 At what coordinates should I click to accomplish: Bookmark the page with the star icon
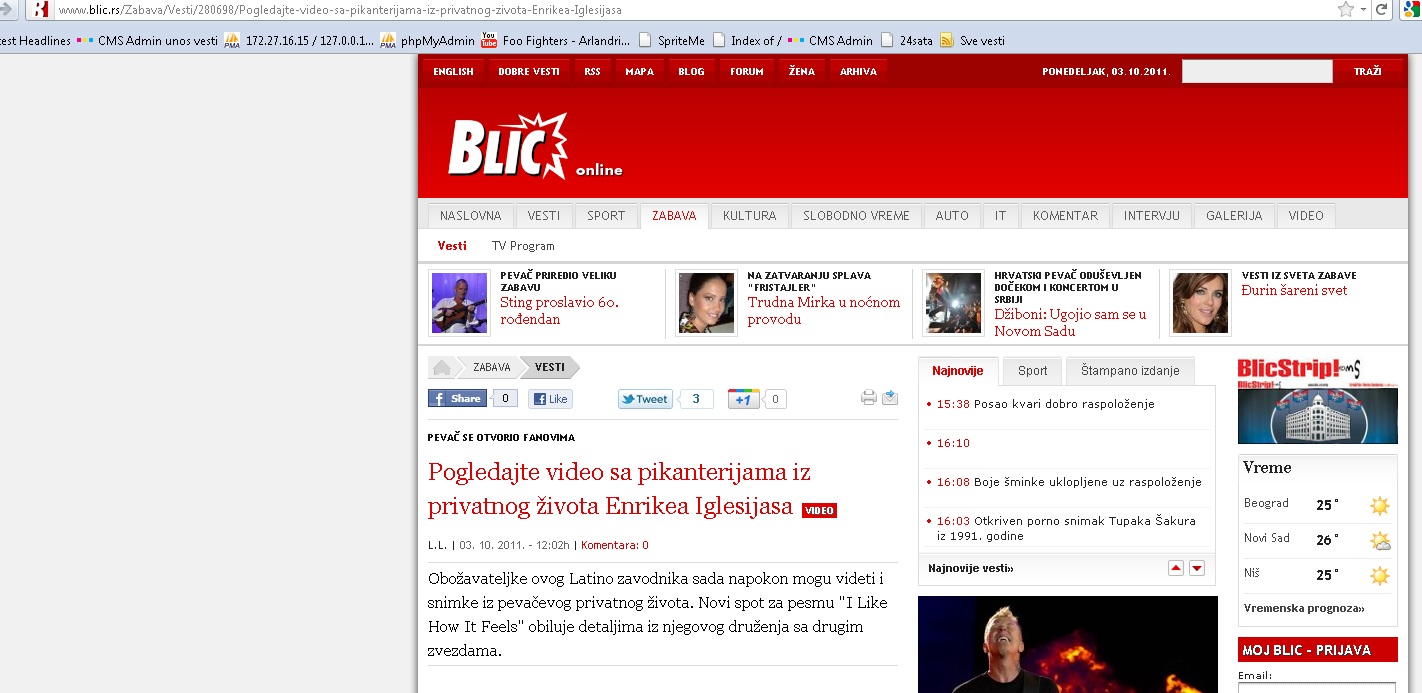[1345, 9]
